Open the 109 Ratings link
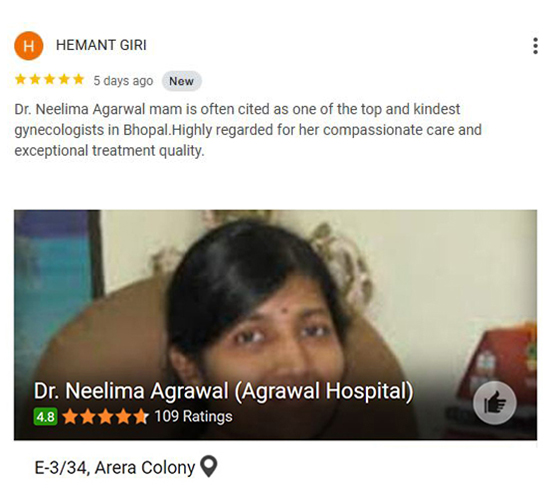Image resolution: width=555 pixels, height=490 pixels. 193,416
